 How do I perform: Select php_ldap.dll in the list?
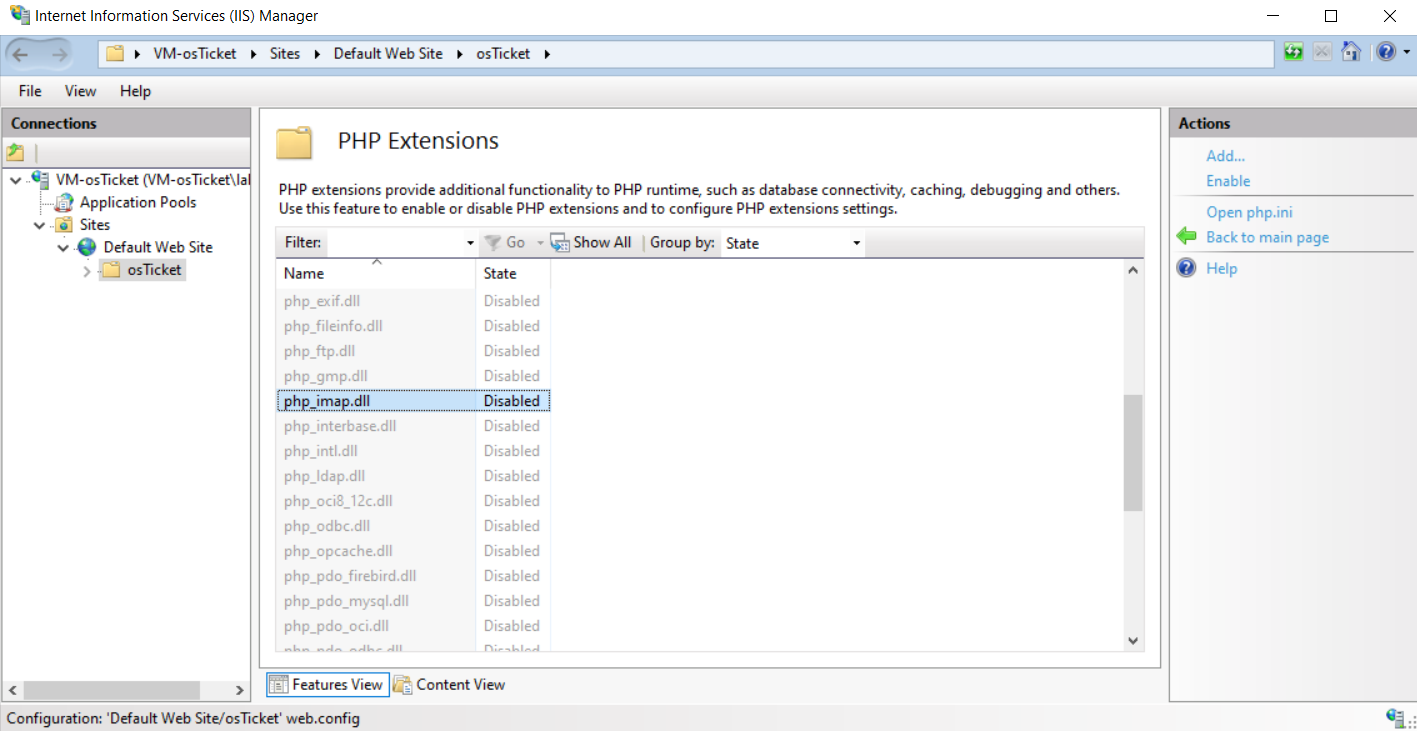coord(324,476)
